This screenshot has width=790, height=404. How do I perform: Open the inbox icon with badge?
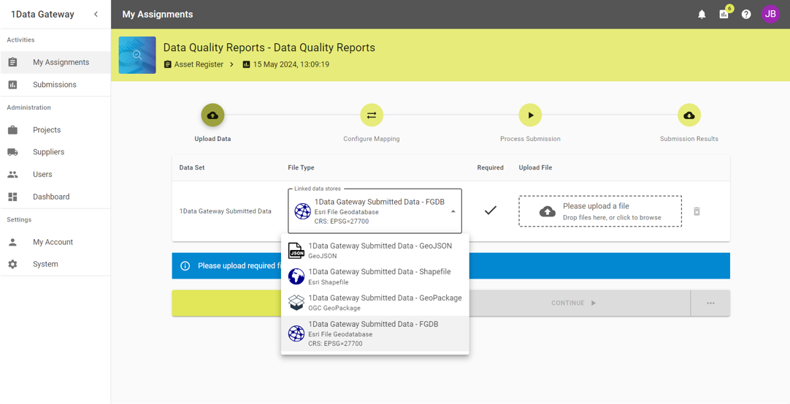coord(724,14)
